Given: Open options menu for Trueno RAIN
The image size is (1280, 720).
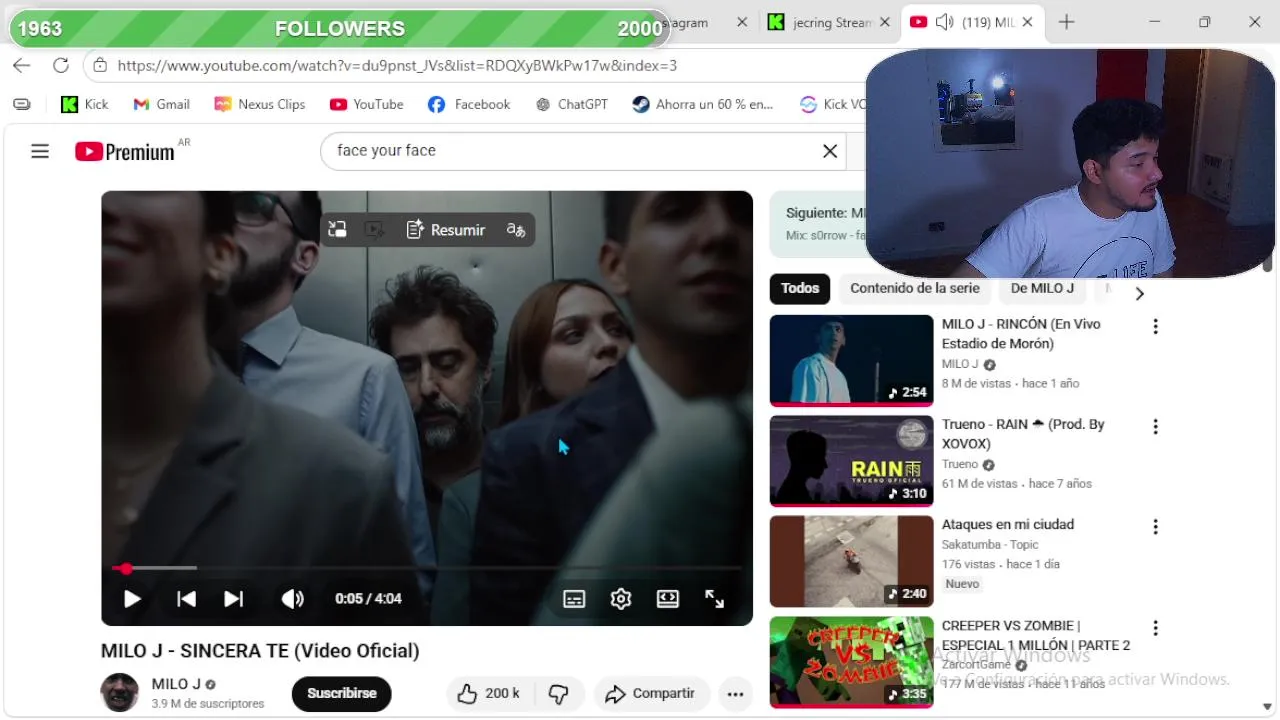Looking at the screenshot, I should [1155, 427].
